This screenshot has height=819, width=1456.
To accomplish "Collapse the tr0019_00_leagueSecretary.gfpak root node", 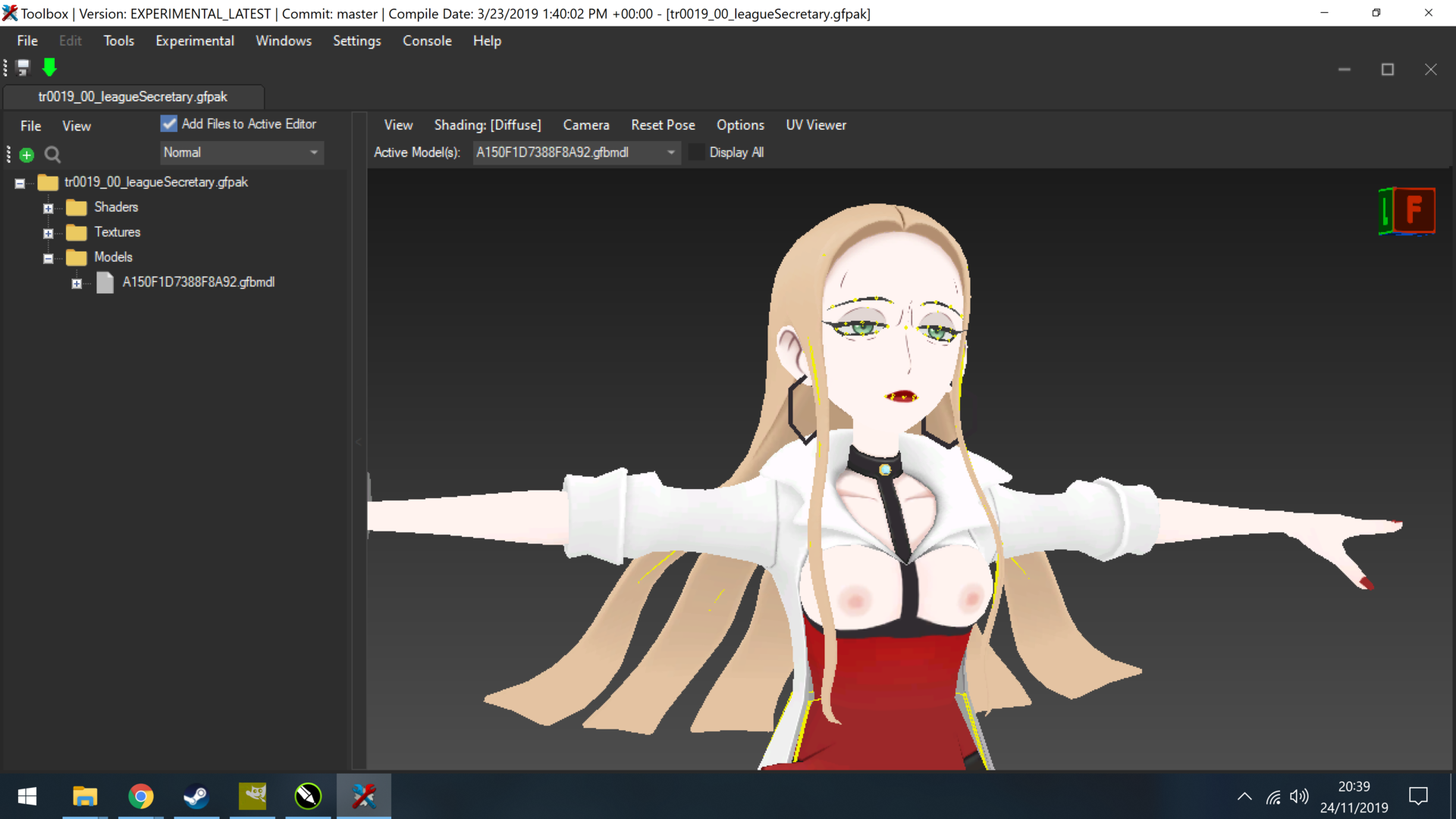I will tap(20, 183).
